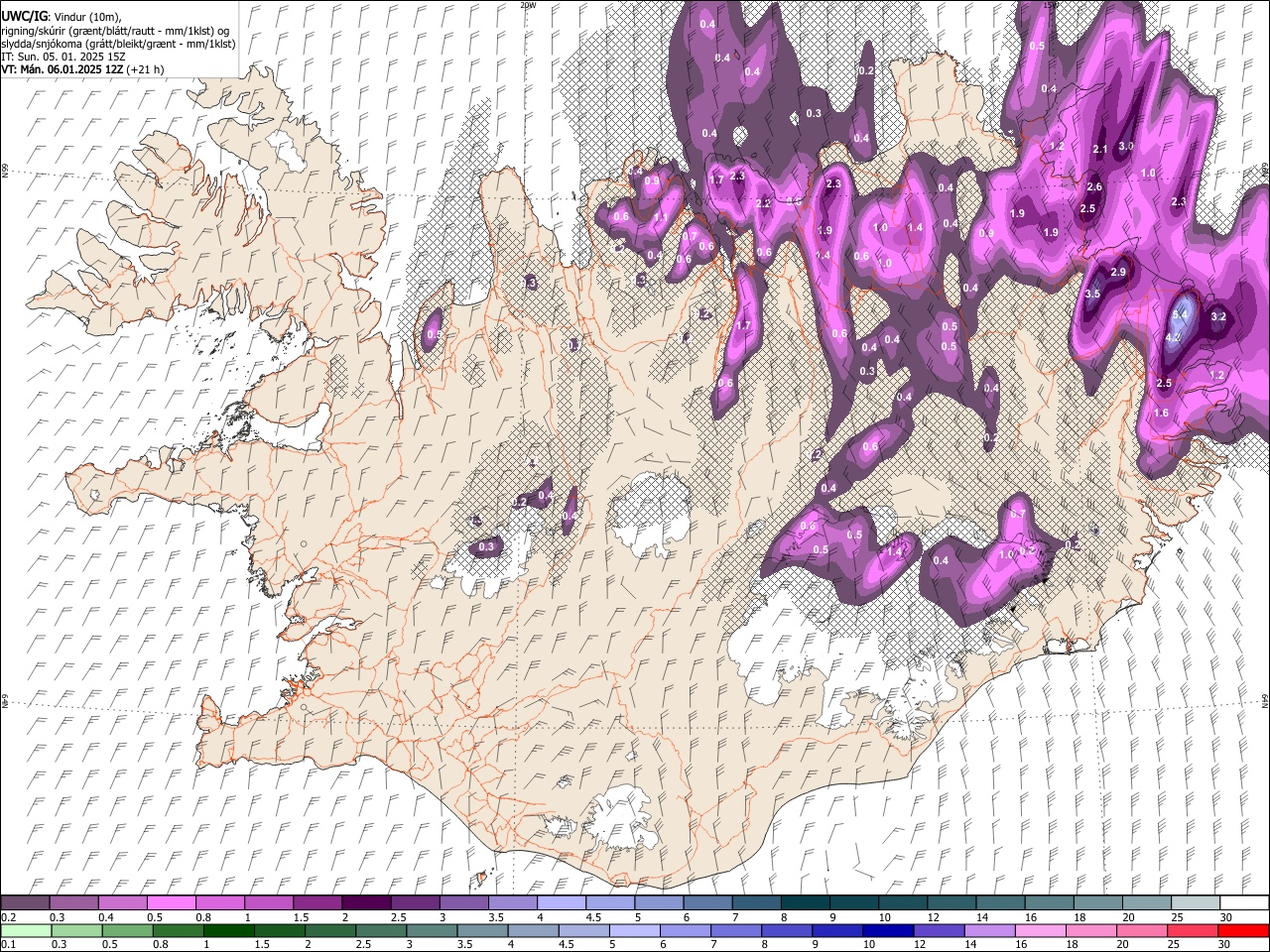
Task: Click the navy blue 10 swatch in bottom legend row
Action: (888, 930)
